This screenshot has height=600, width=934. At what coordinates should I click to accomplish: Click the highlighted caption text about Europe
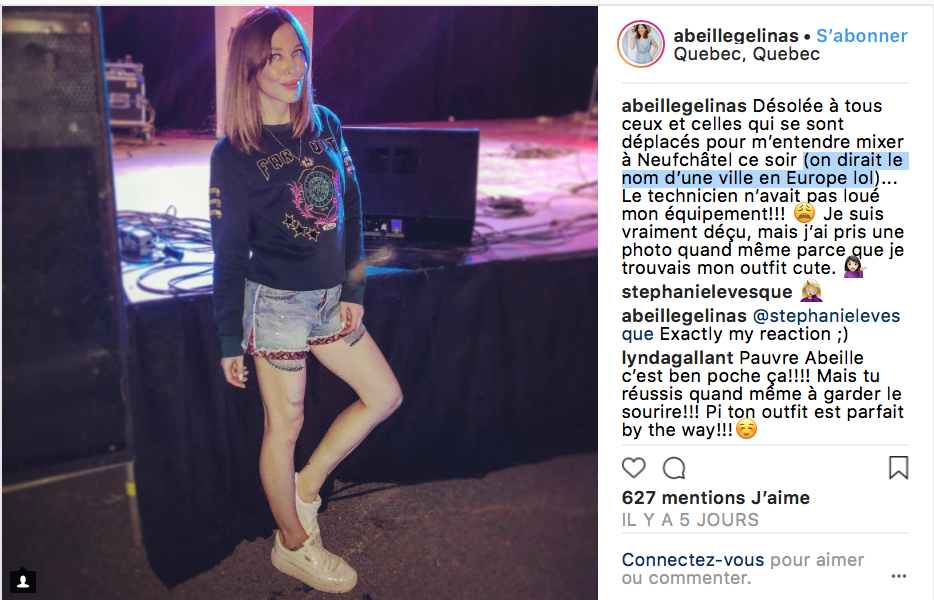click(x=765, y=169)
